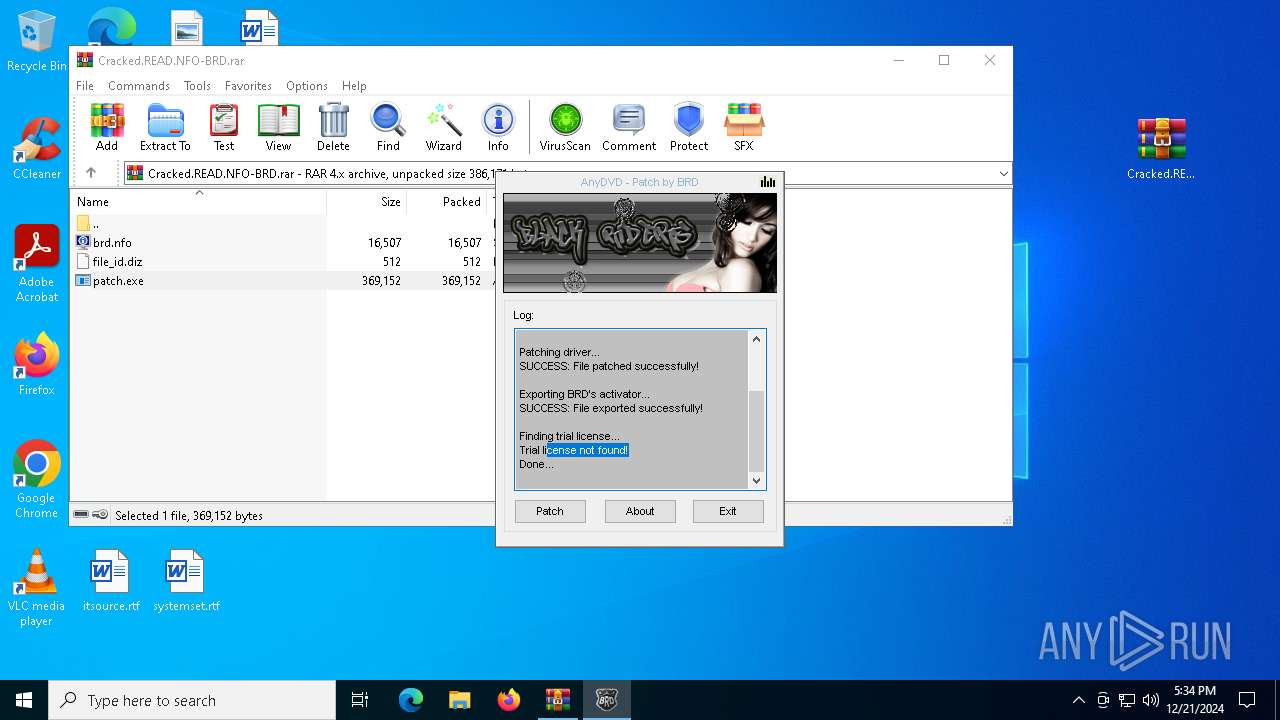Show archive Info
1280x720 pixels.
point(498,127)
